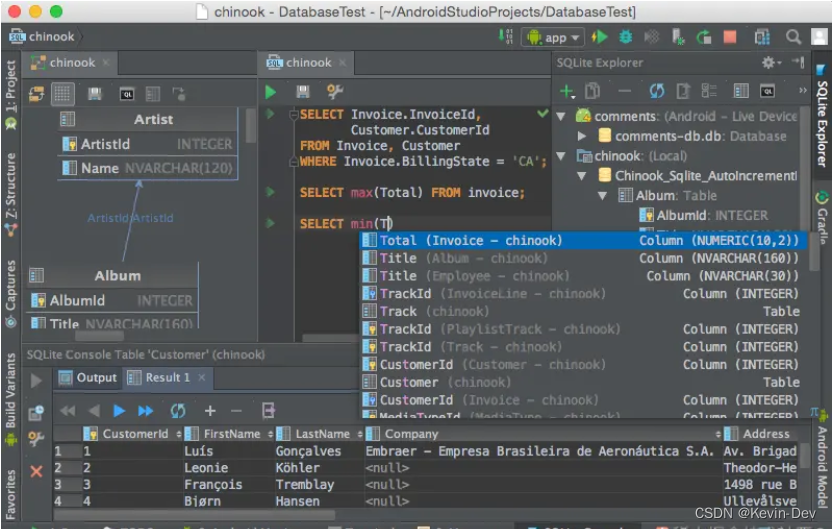Close the chinook SQL console tab

click(343, 63)
